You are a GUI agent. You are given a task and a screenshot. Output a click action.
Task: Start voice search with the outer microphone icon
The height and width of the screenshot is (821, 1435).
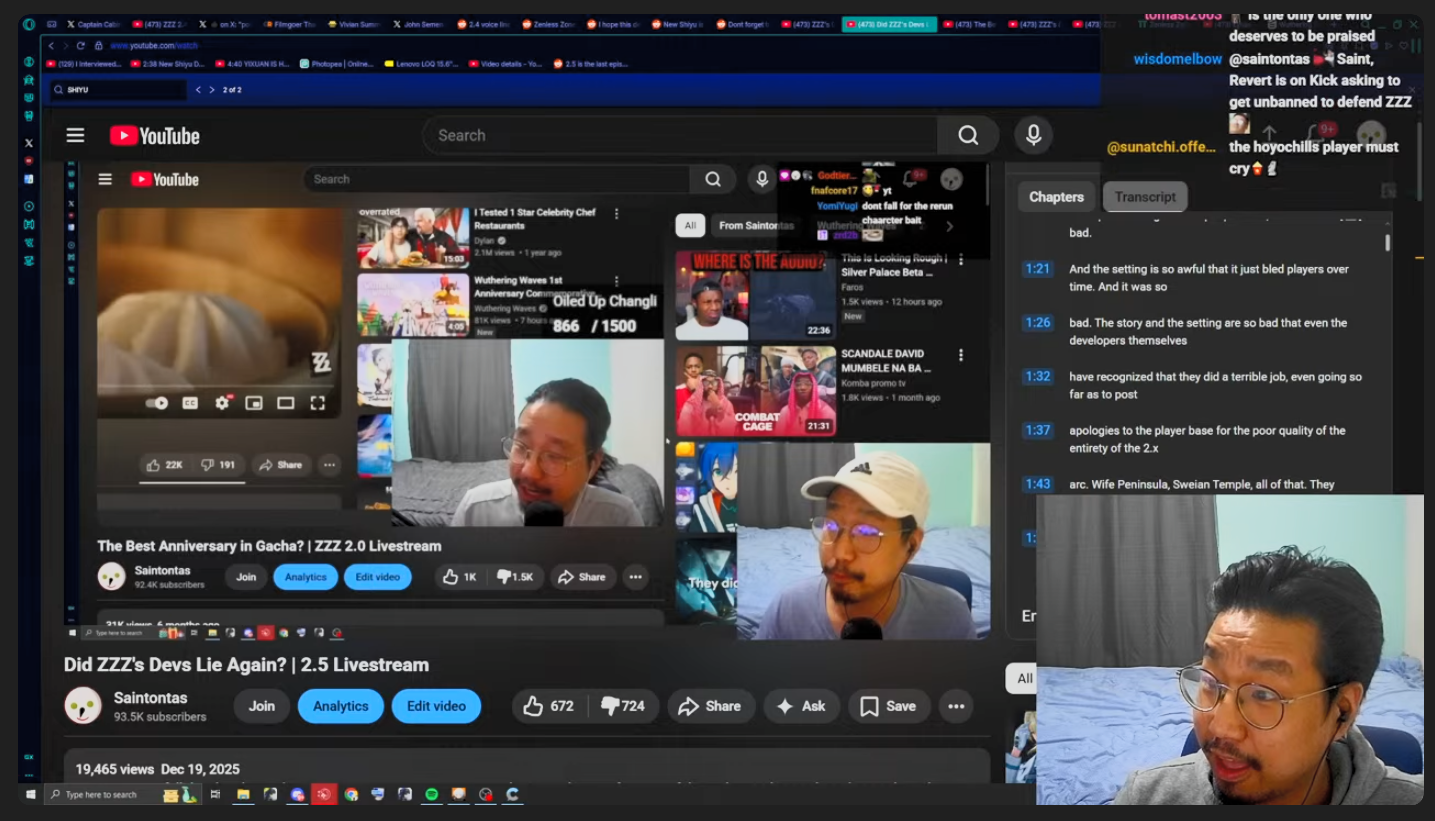[1034, 135]
